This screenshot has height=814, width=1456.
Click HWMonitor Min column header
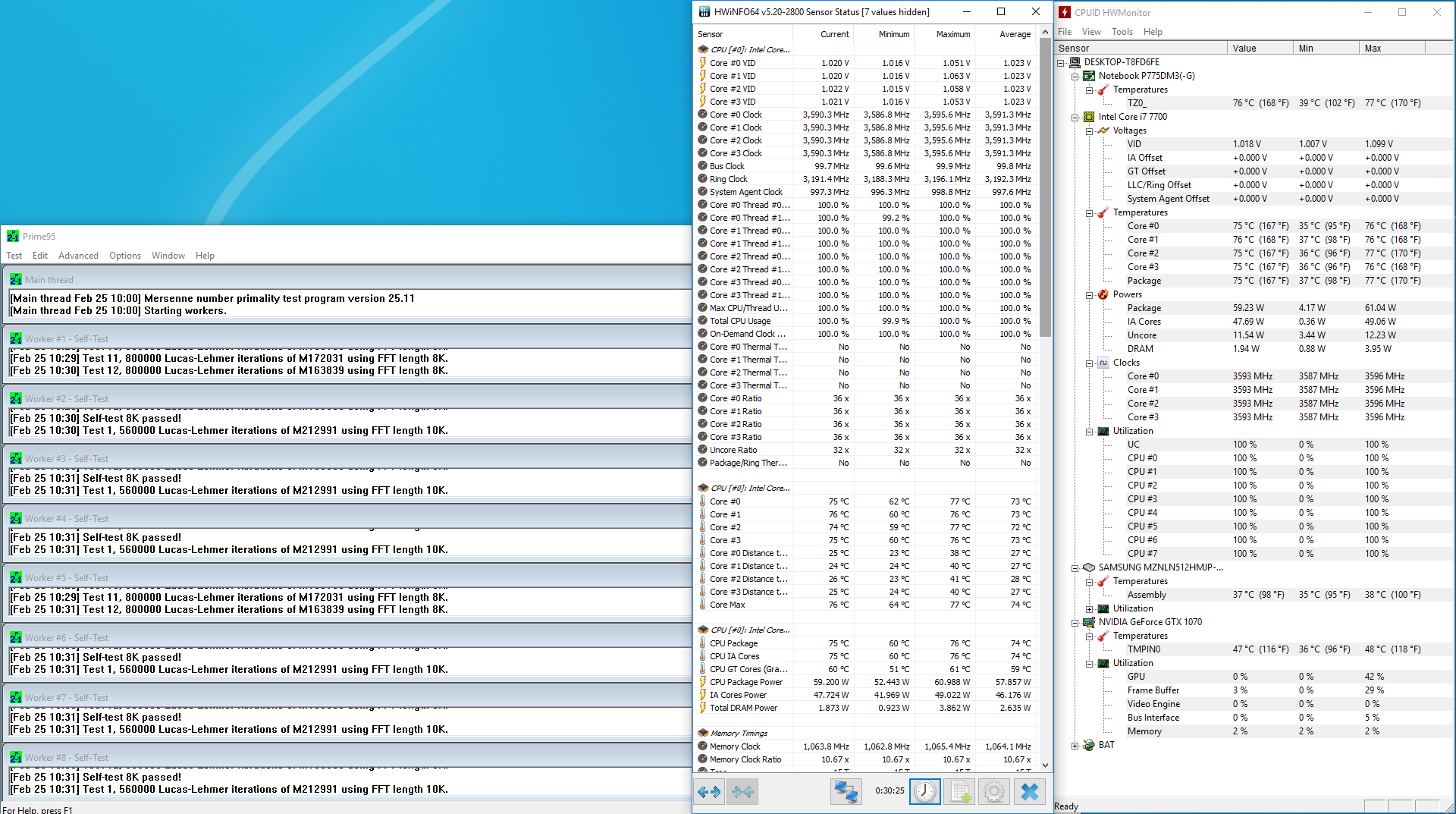1326,48
